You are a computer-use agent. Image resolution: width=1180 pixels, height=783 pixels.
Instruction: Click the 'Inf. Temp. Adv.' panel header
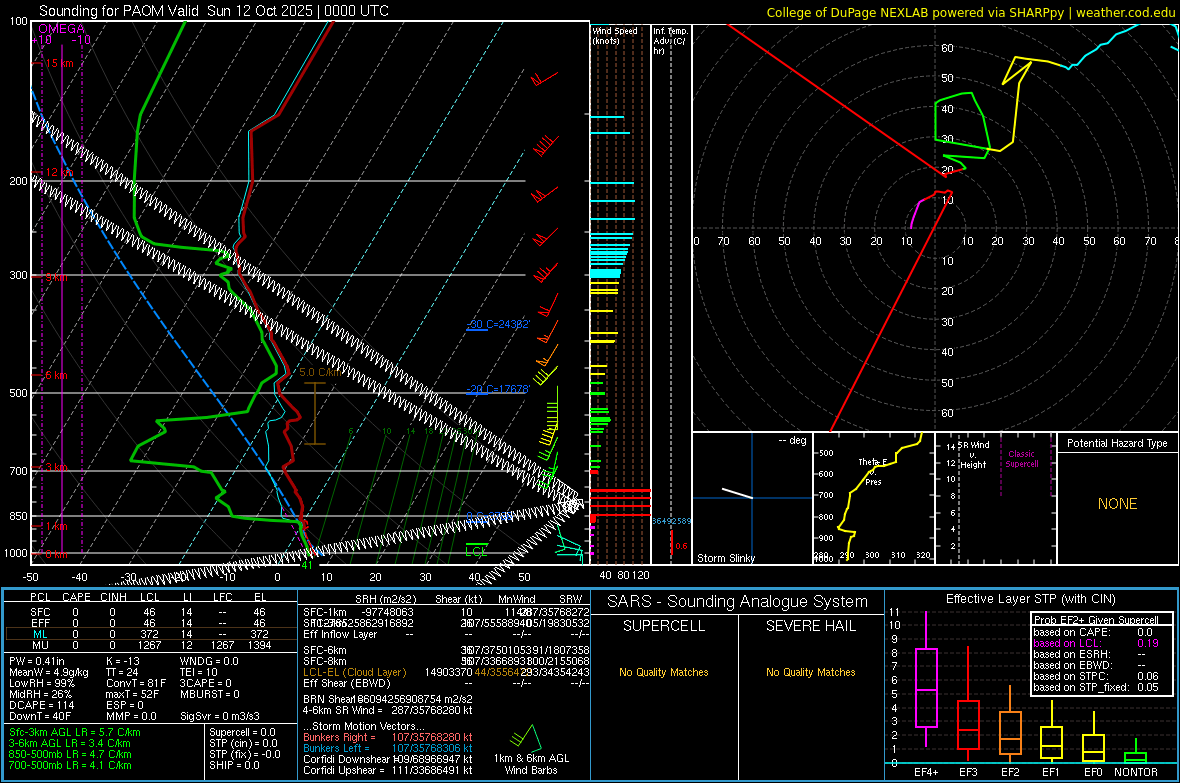click(x=670, y=41)
